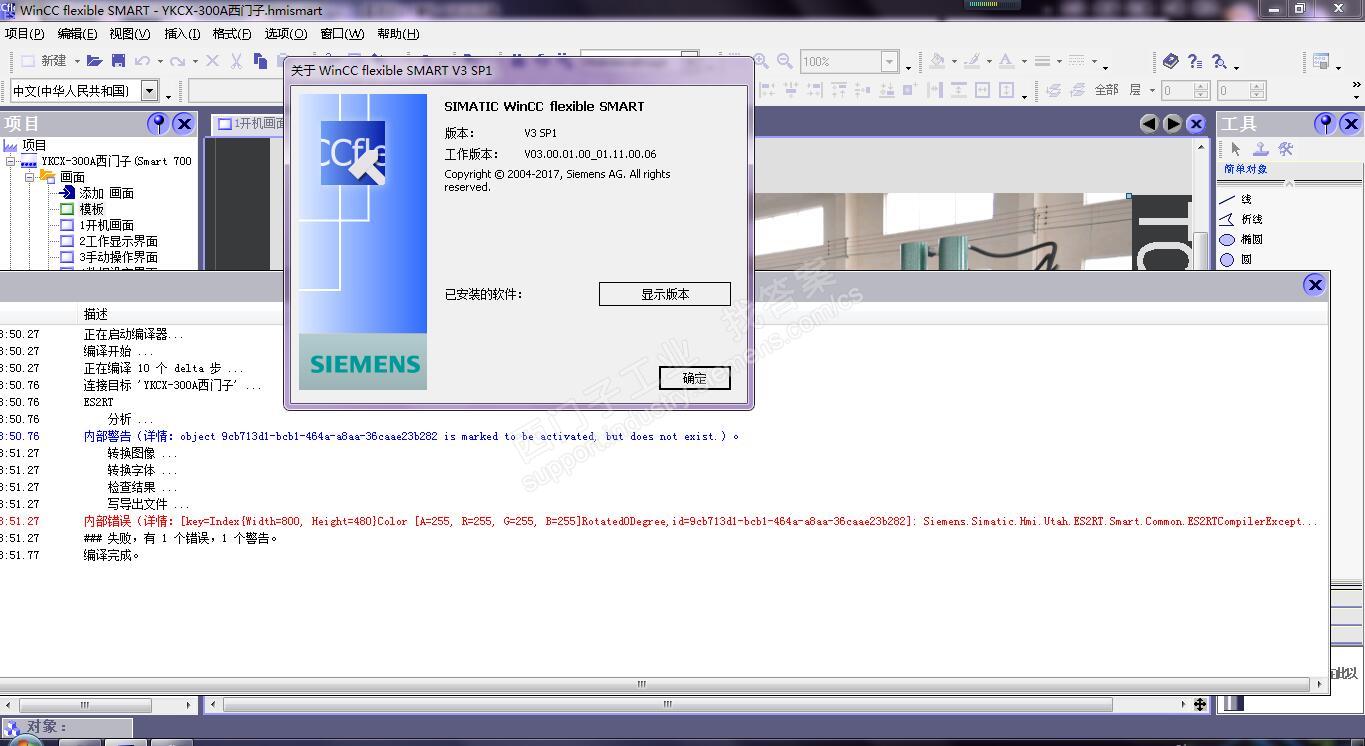Click the window layout icon in toolbar
Viewport: 1365px width, 746px height.
coord(1321,61)
